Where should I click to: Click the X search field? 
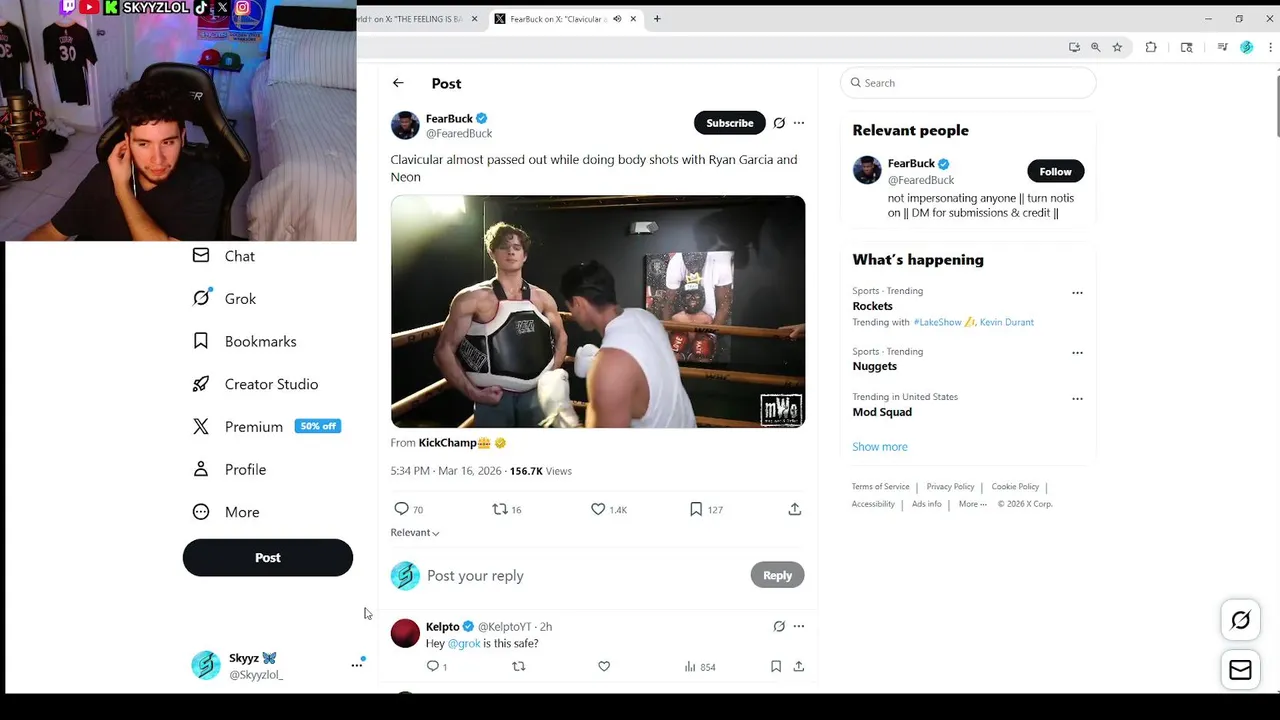968,83
